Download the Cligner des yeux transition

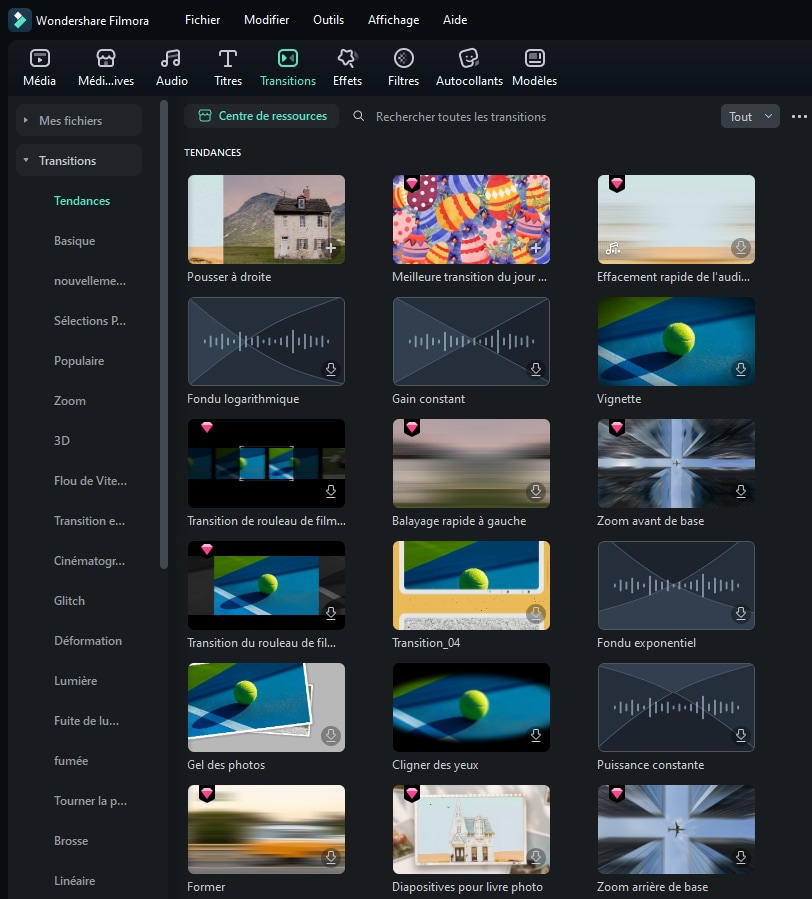[x=536, y=736]
